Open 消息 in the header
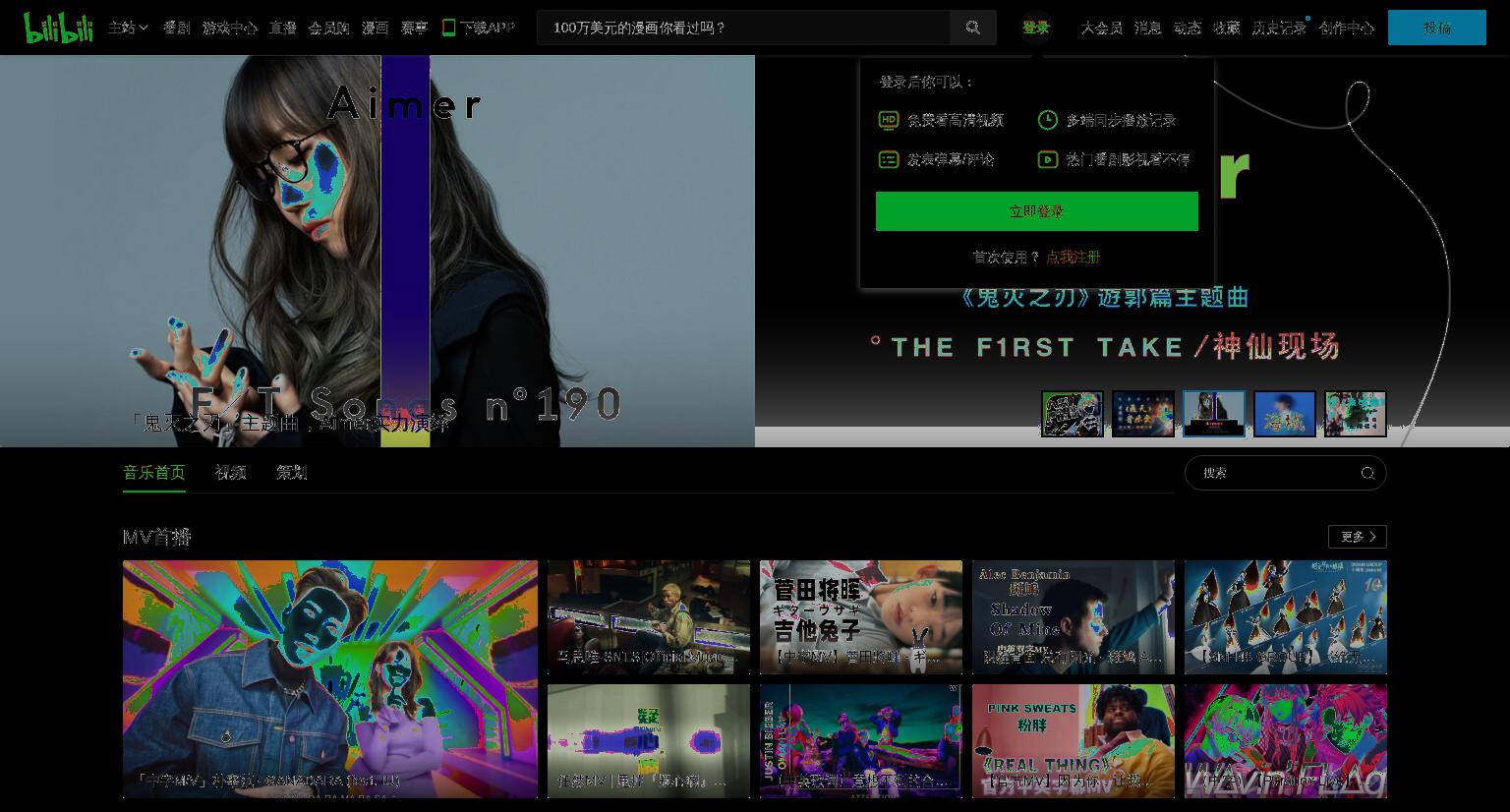Screen dimensions: 1510x812 pyautogui.click(x=1147, y=28)
